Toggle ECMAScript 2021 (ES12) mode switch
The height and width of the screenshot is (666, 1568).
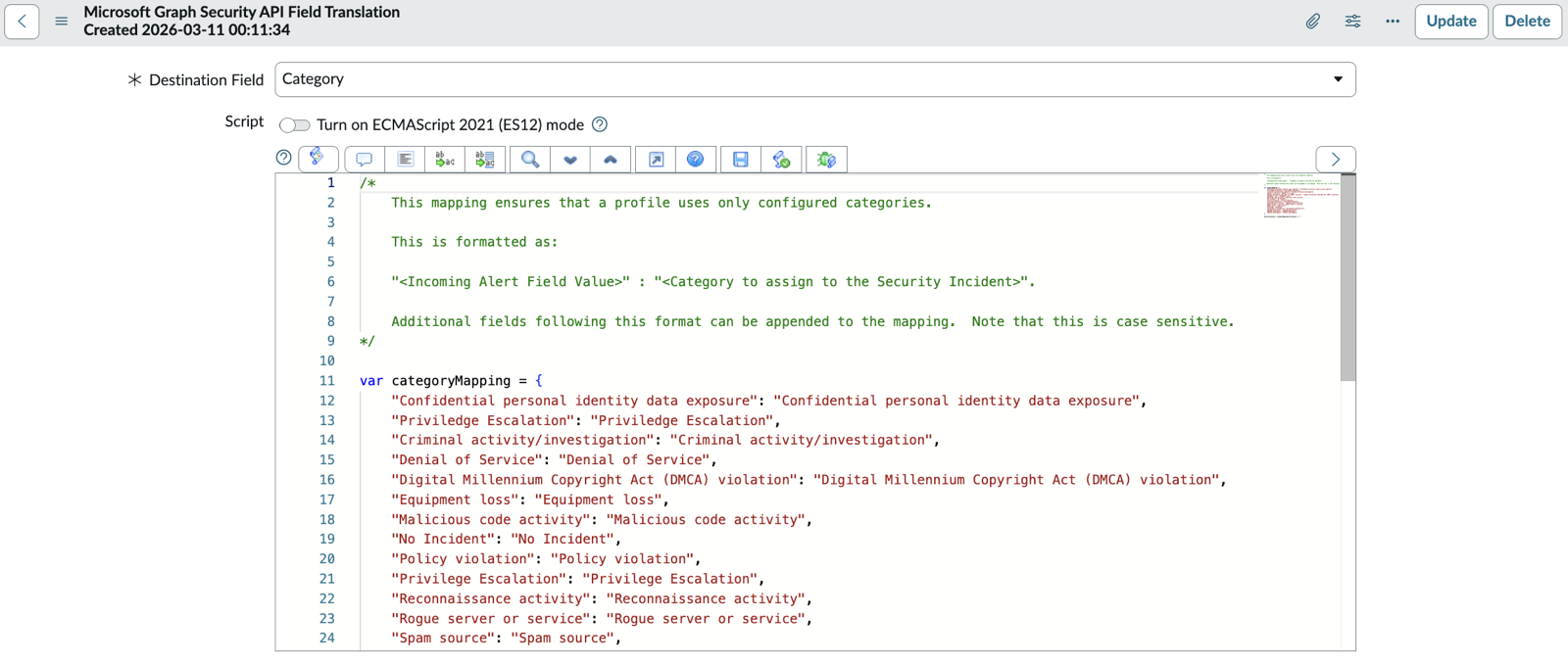point(295,125)
